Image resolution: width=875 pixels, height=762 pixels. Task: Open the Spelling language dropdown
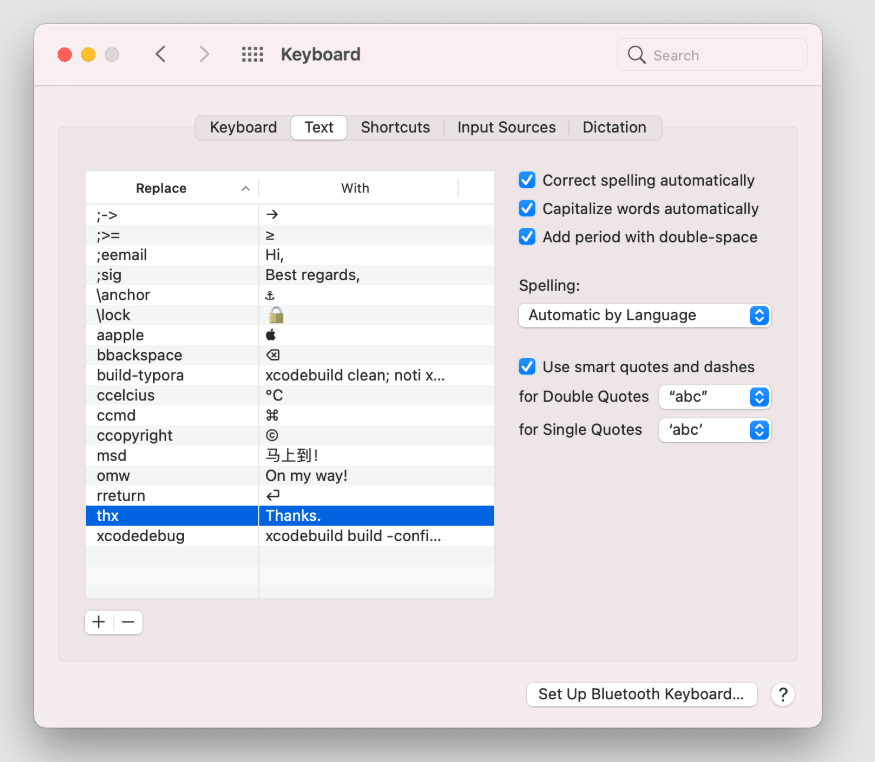pos(644,315)
